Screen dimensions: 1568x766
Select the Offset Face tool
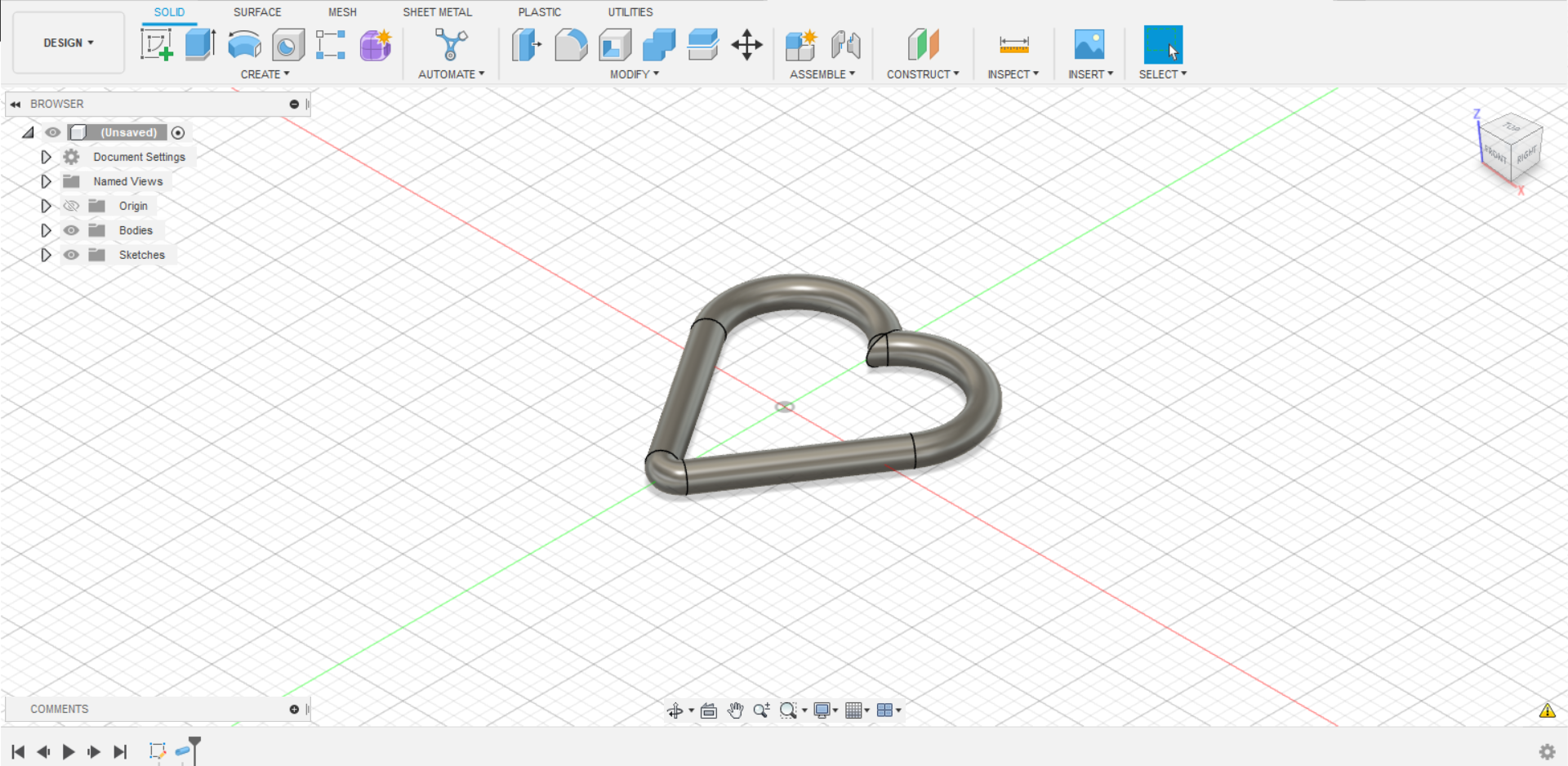tap(703, 45)
